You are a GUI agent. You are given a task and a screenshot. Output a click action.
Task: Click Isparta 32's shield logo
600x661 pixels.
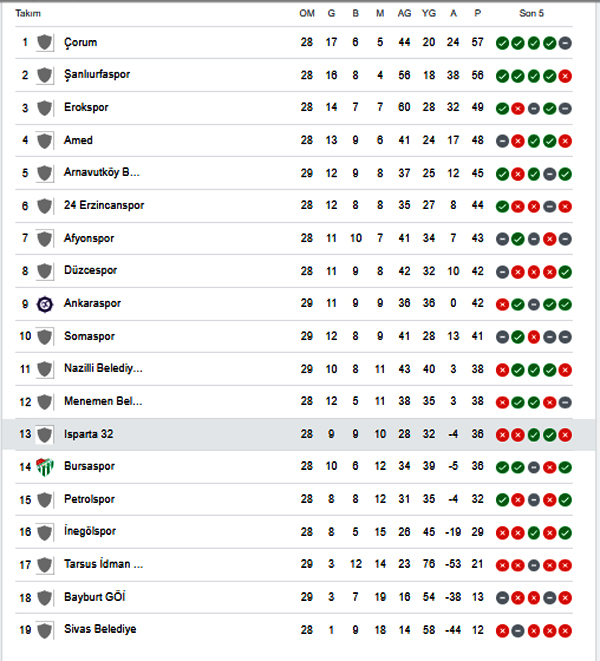[x=45, y=435]
